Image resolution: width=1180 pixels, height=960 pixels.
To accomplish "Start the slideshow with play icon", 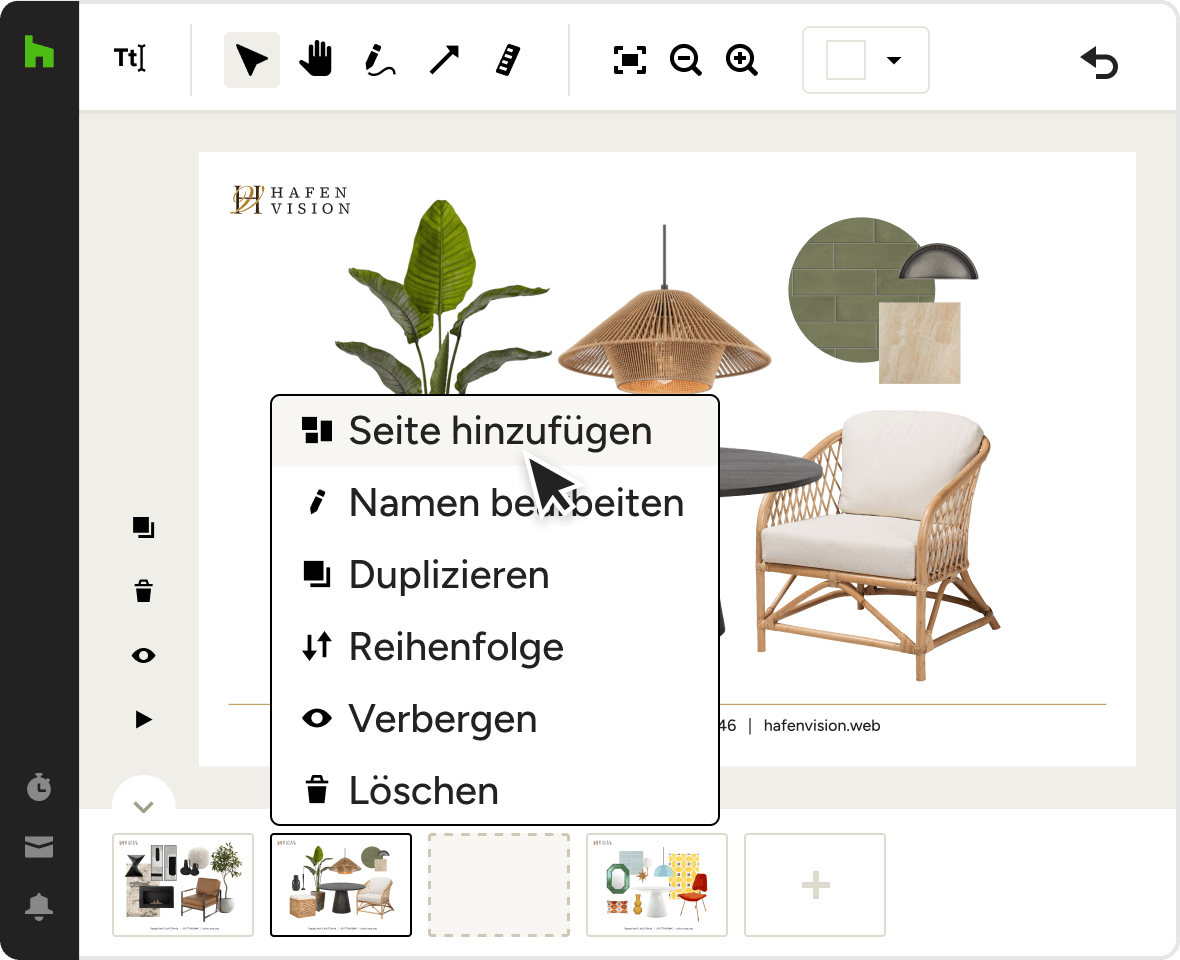I will [143, 719].
